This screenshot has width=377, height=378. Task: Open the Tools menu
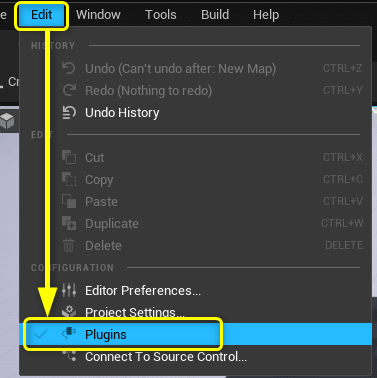[x=161, y=15]
